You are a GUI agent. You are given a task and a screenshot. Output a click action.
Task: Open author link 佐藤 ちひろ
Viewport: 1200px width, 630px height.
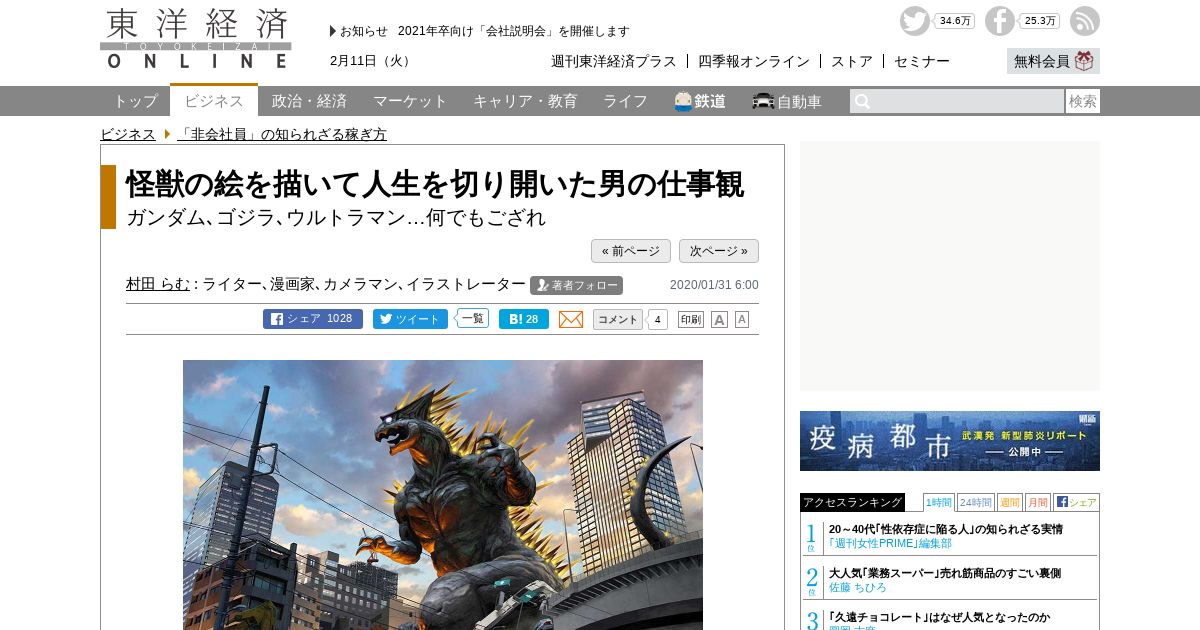pos(858,587)
